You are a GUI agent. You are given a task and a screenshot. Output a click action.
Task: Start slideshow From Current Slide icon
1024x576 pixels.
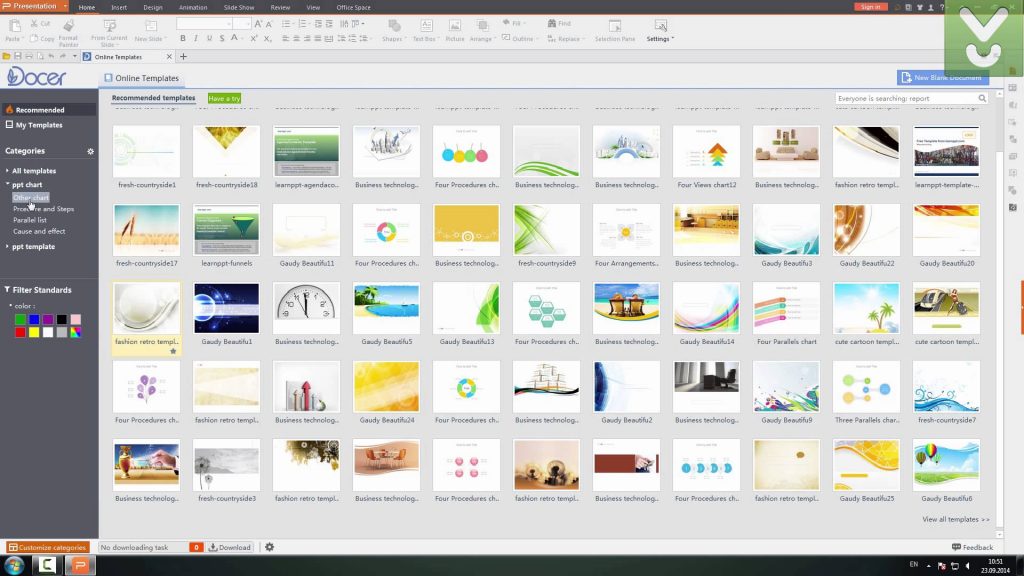109,26
